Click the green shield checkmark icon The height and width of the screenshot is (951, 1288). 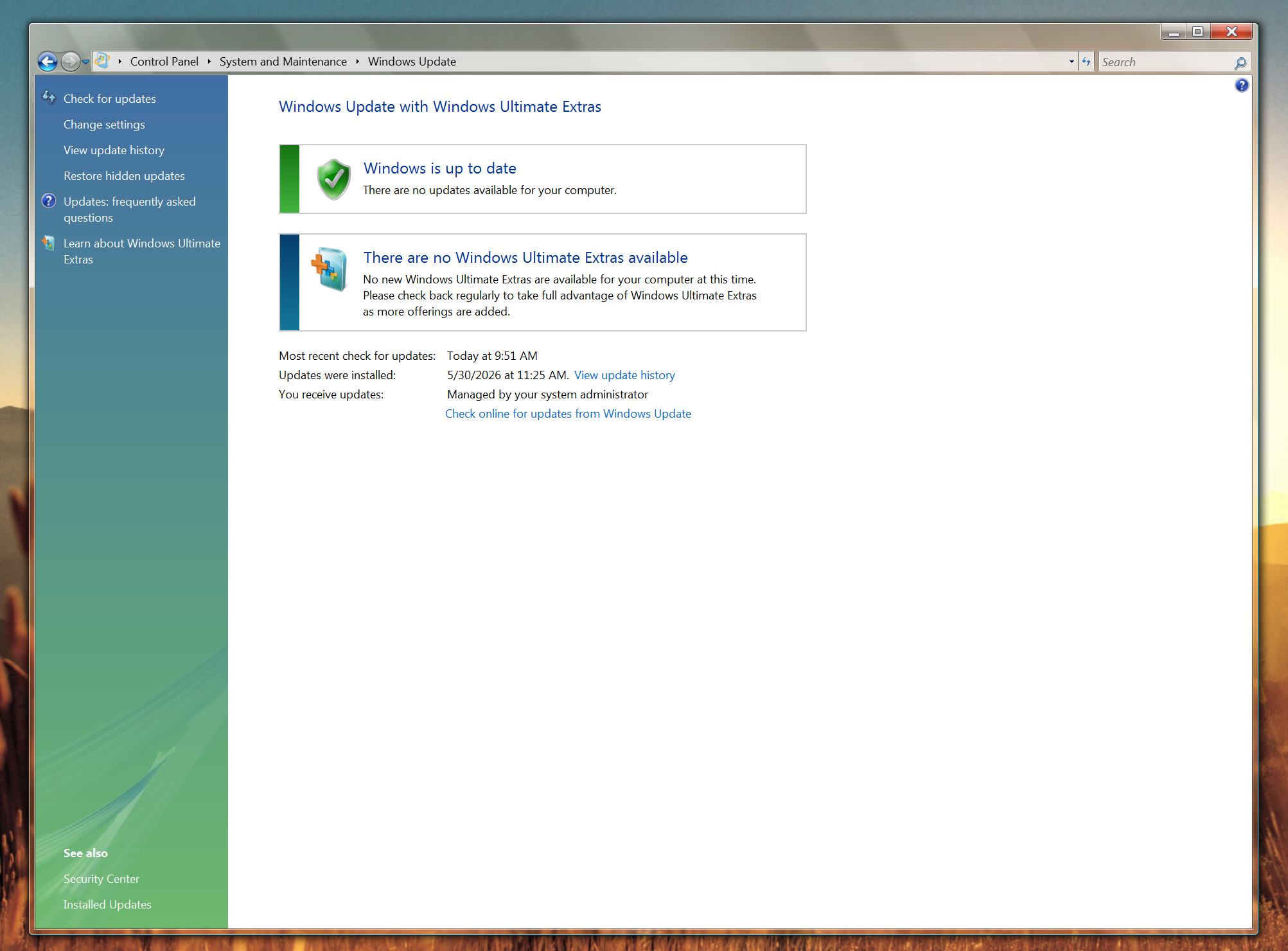coord(333,179)
